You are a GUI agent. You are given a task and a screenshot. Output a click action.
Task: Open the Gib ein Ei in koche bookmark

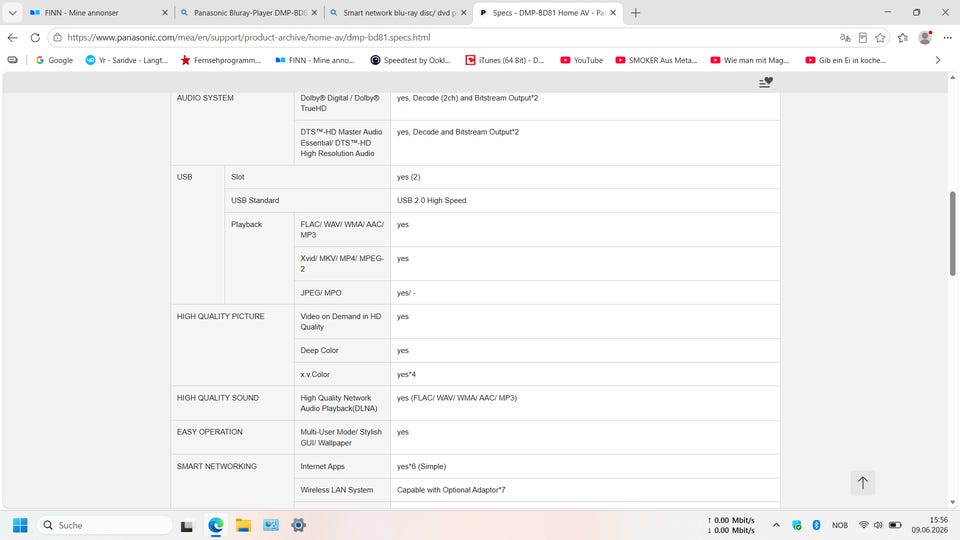846,60
